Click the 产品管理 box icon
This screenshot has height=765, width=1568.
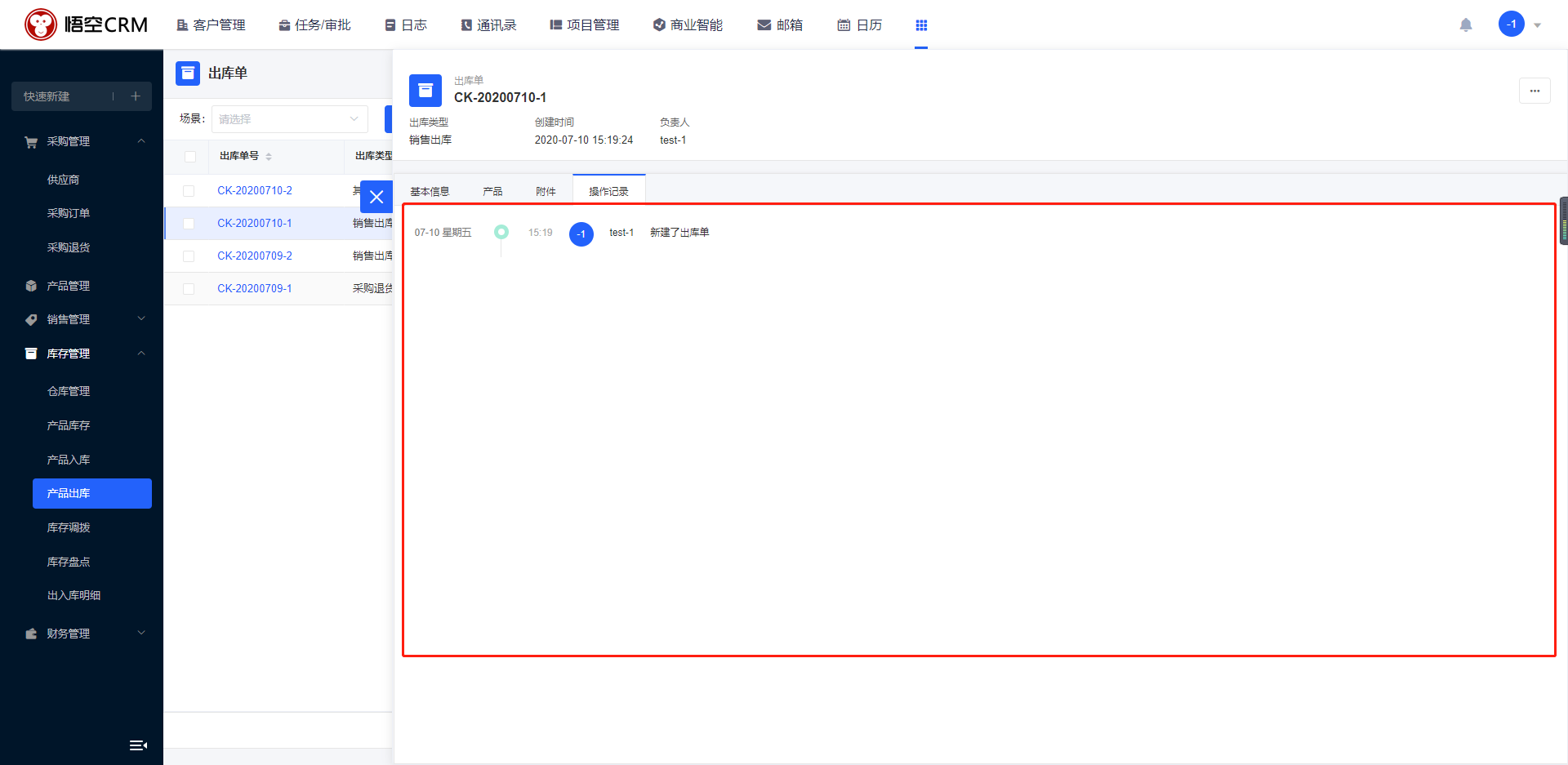click(31, 286)
